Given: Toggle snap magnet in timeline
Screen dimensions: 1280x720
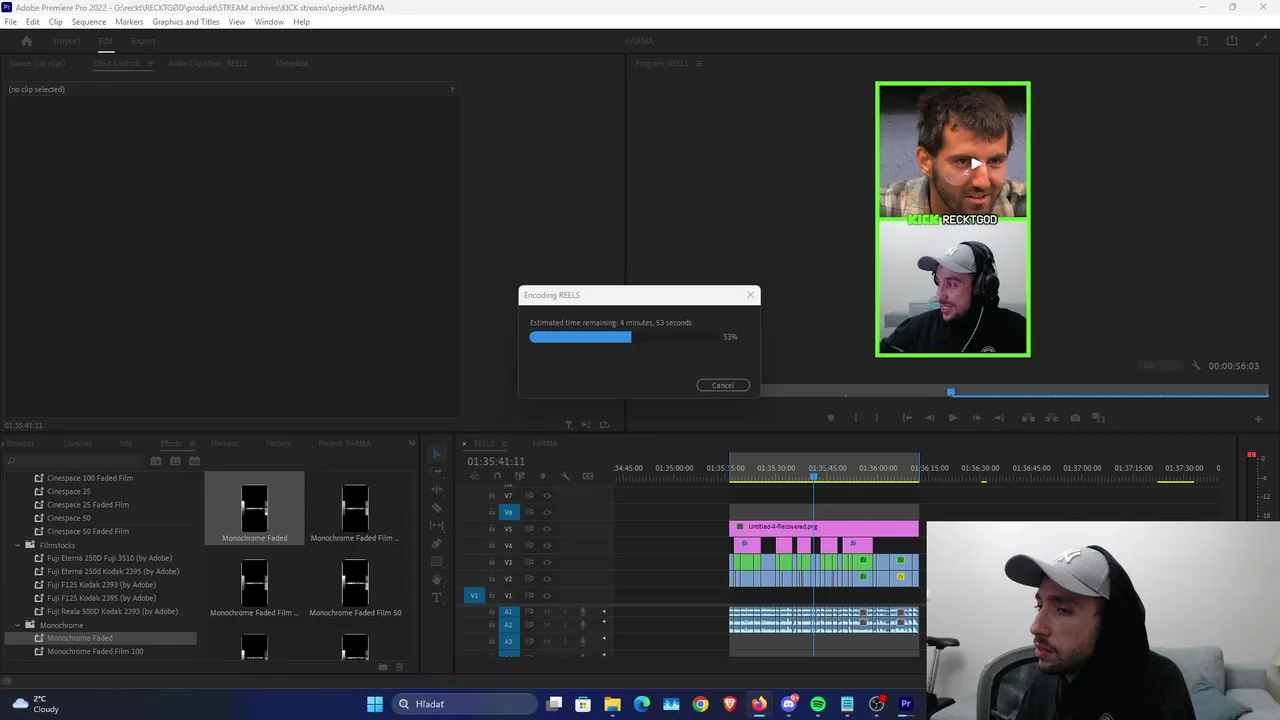Looking at the screenshot, I should coord(497,476).
